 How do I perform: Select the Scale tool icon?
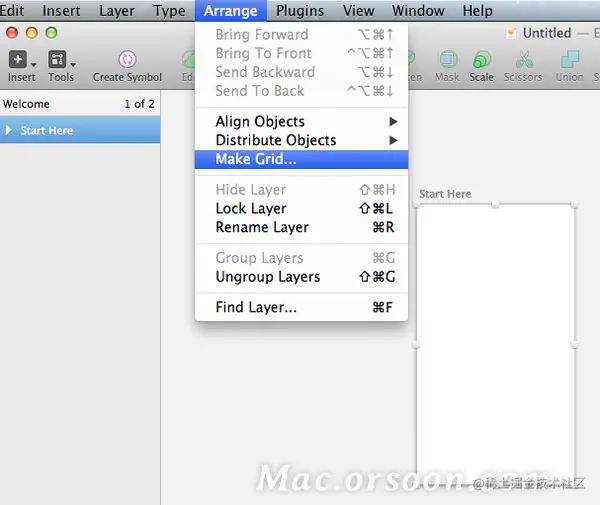[482, 60]
